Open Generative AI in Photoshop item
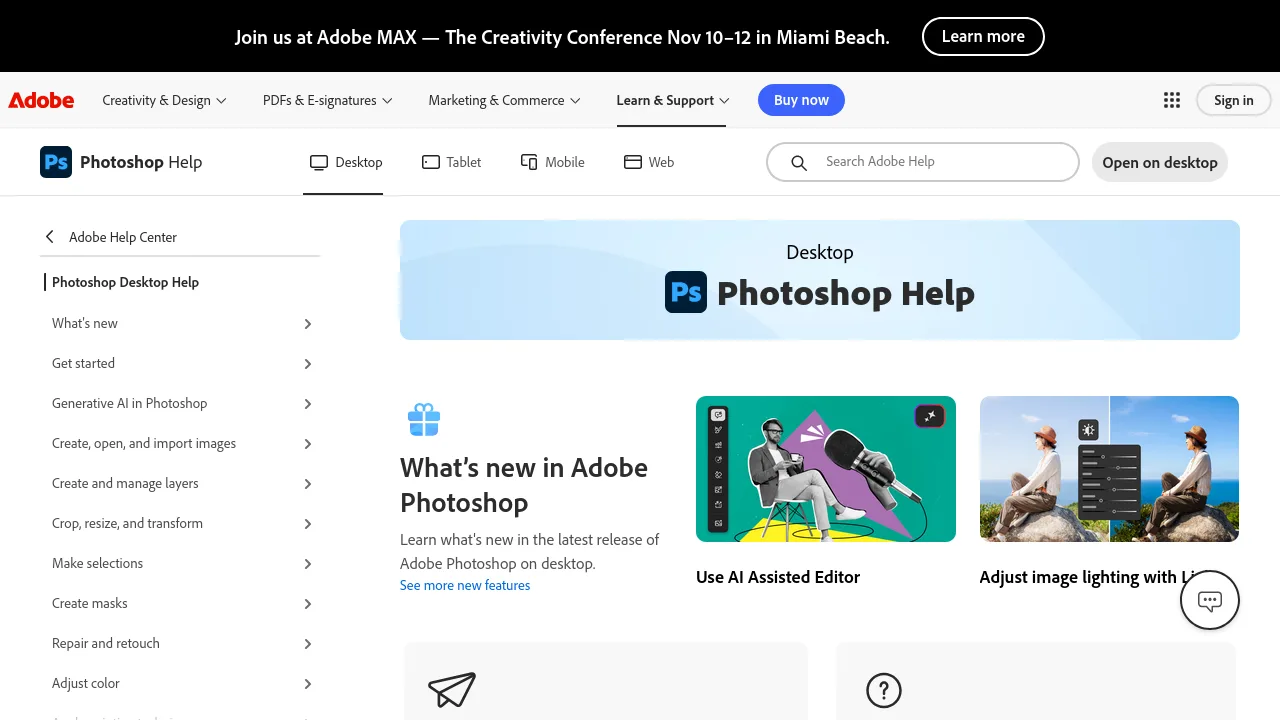The height and width of the screenshot is (720, 1280). click(129, 403)
